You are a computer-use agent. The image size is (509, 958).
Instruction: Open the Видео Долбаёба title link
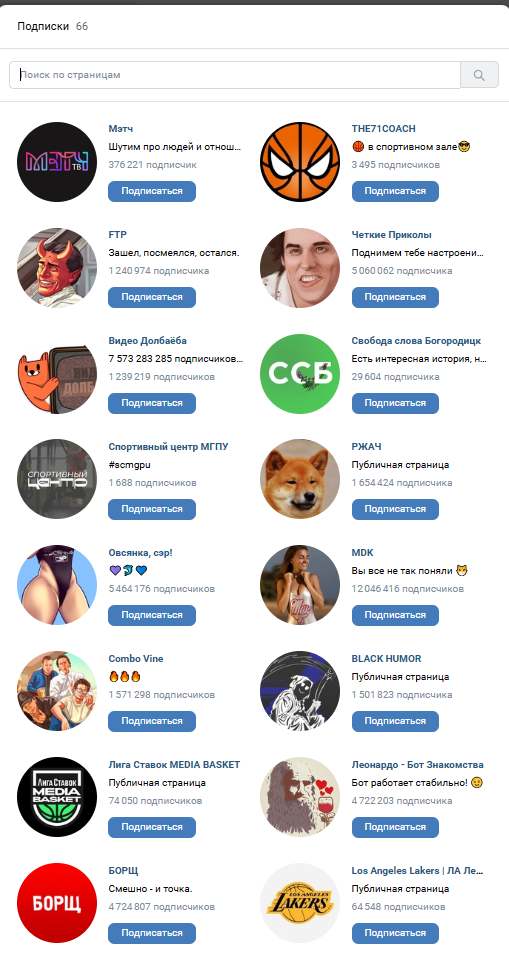[x=147, y=341]
